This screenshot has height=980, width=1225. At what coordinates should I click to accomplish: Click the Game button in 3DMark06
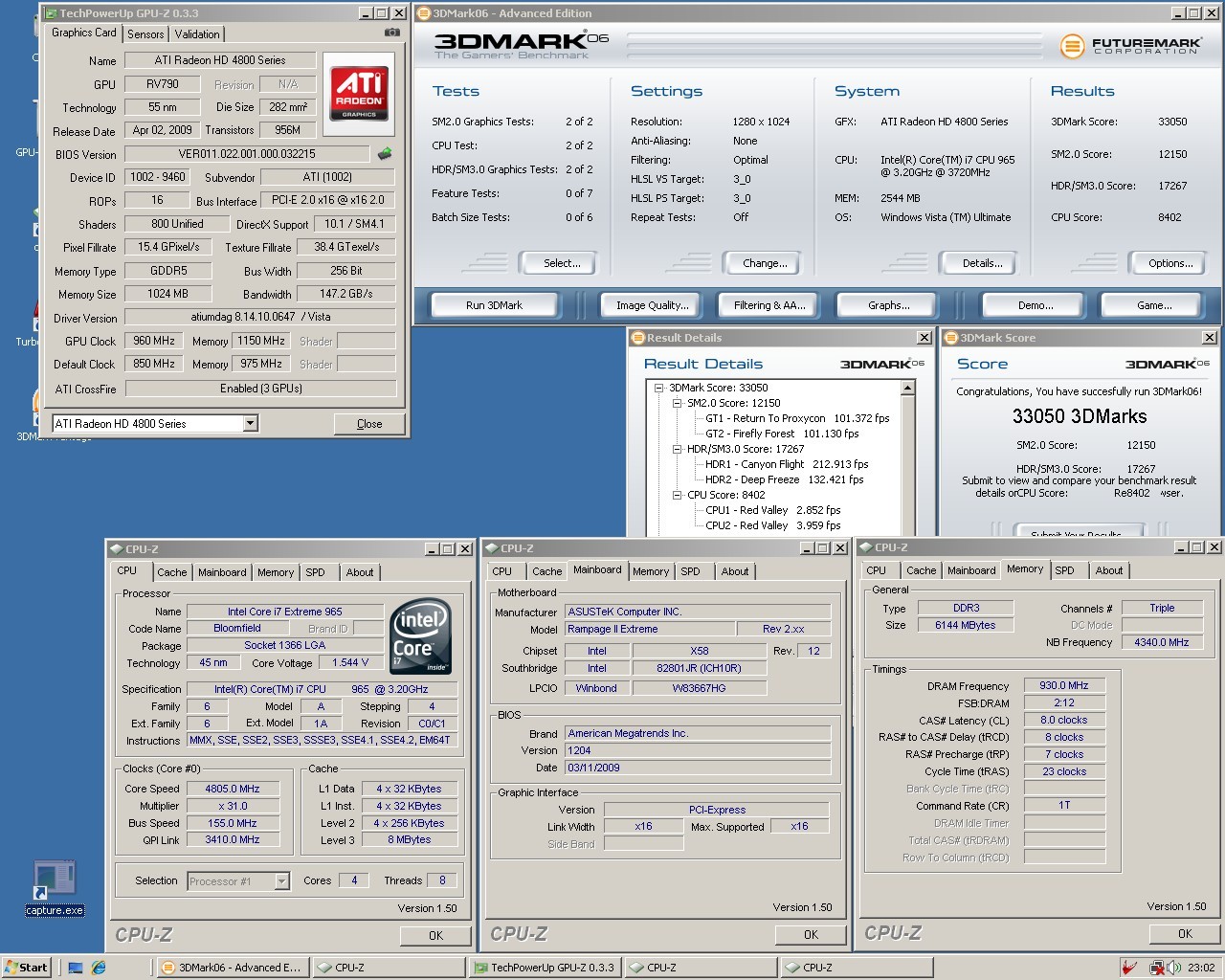click(1154, 305)
